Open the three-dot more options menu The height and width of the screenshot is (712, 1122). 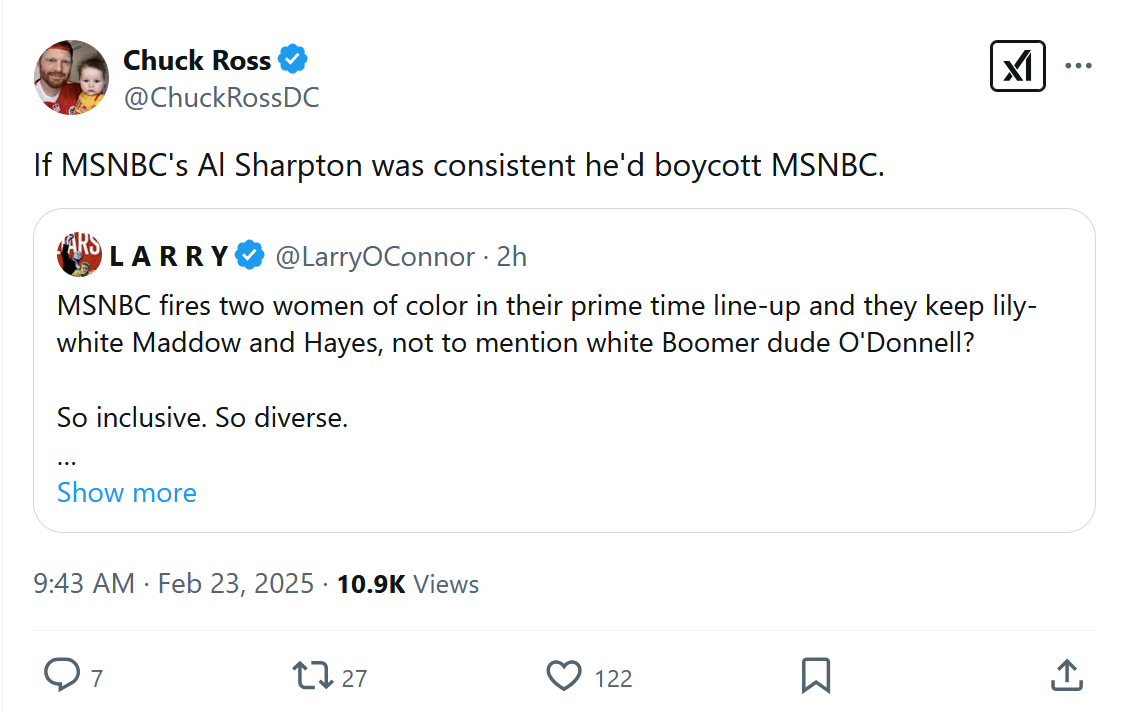tap(1078, 66)
